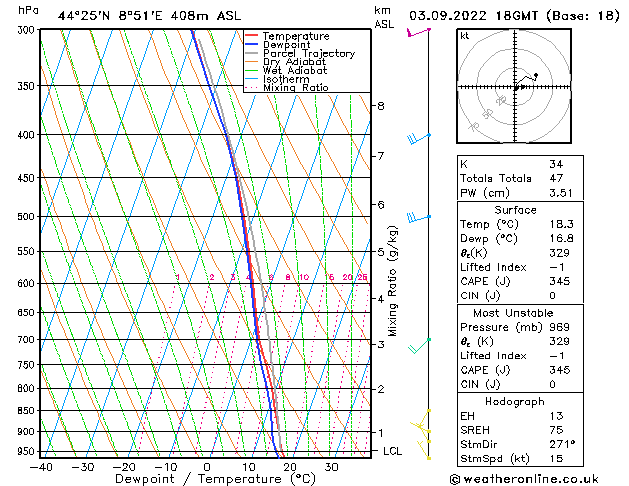
Task: Open the weatheronline.co.uk credit link
Action: tap(524, 479)
